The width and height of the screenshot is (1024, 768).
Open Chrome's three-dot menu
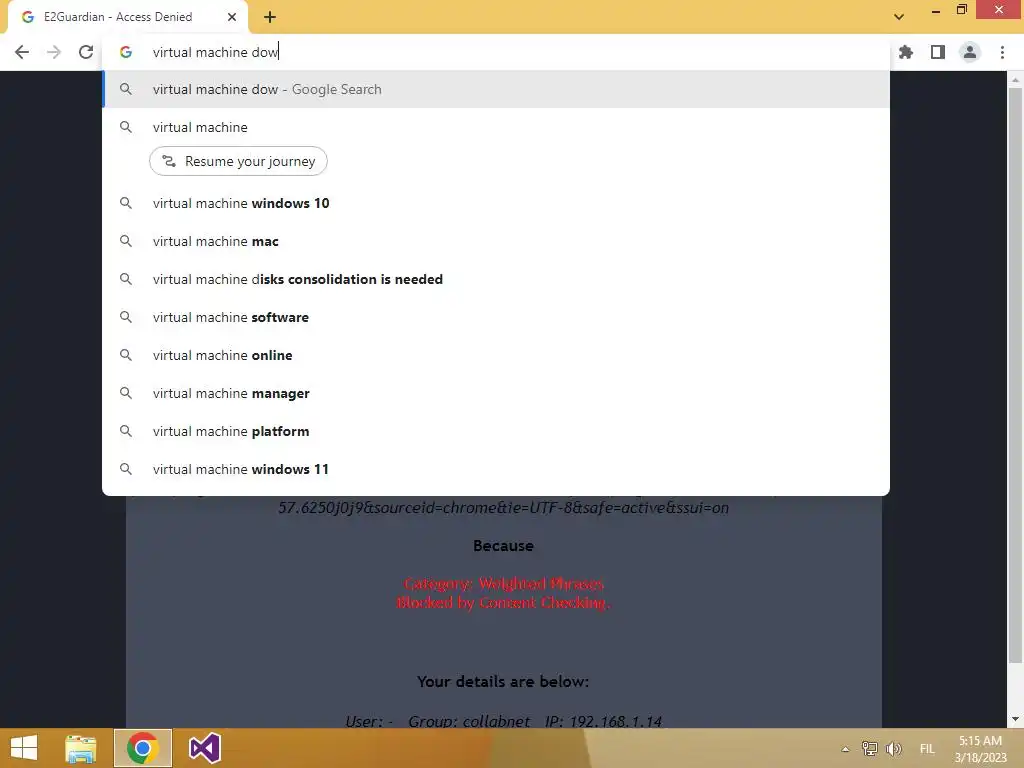(1002, 52)
